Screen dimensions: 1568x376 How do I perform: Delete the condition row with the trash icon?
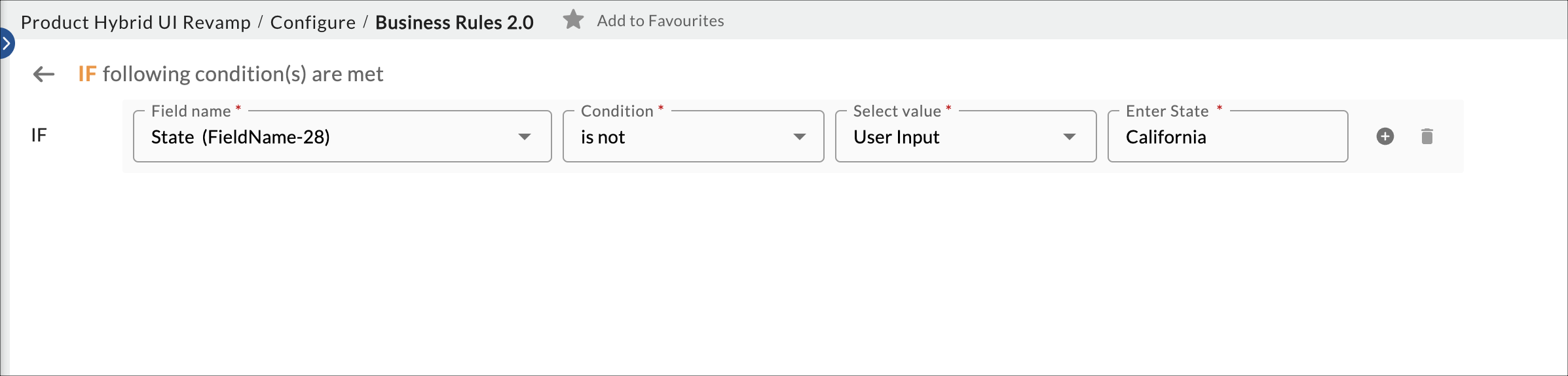click(1427, 136)
